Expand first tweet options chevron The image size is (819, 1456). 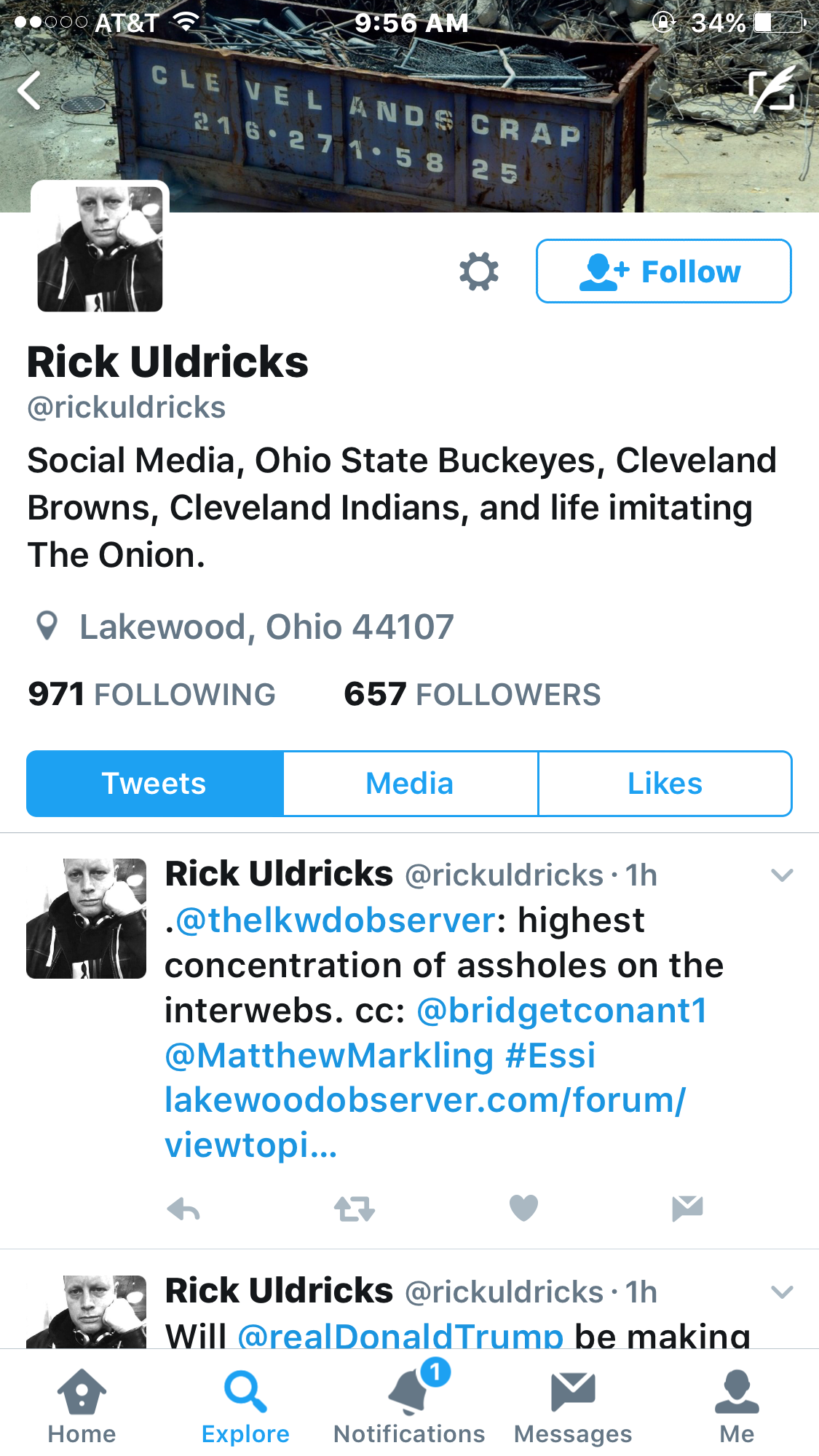782,875
